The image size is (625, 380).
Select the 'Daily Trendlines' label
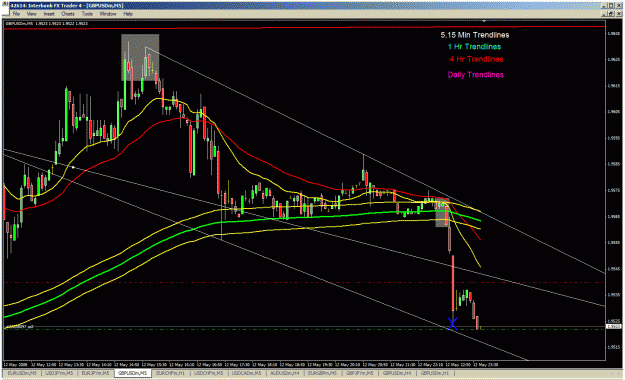point(476,75)
